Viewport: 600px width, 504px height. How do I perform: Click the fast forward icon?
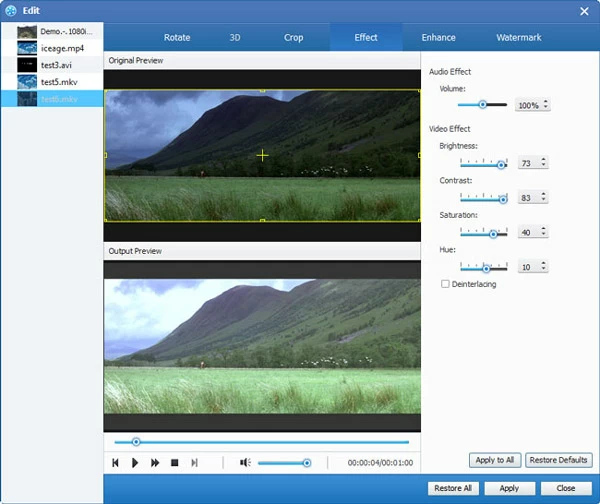[x=155, y=463]
